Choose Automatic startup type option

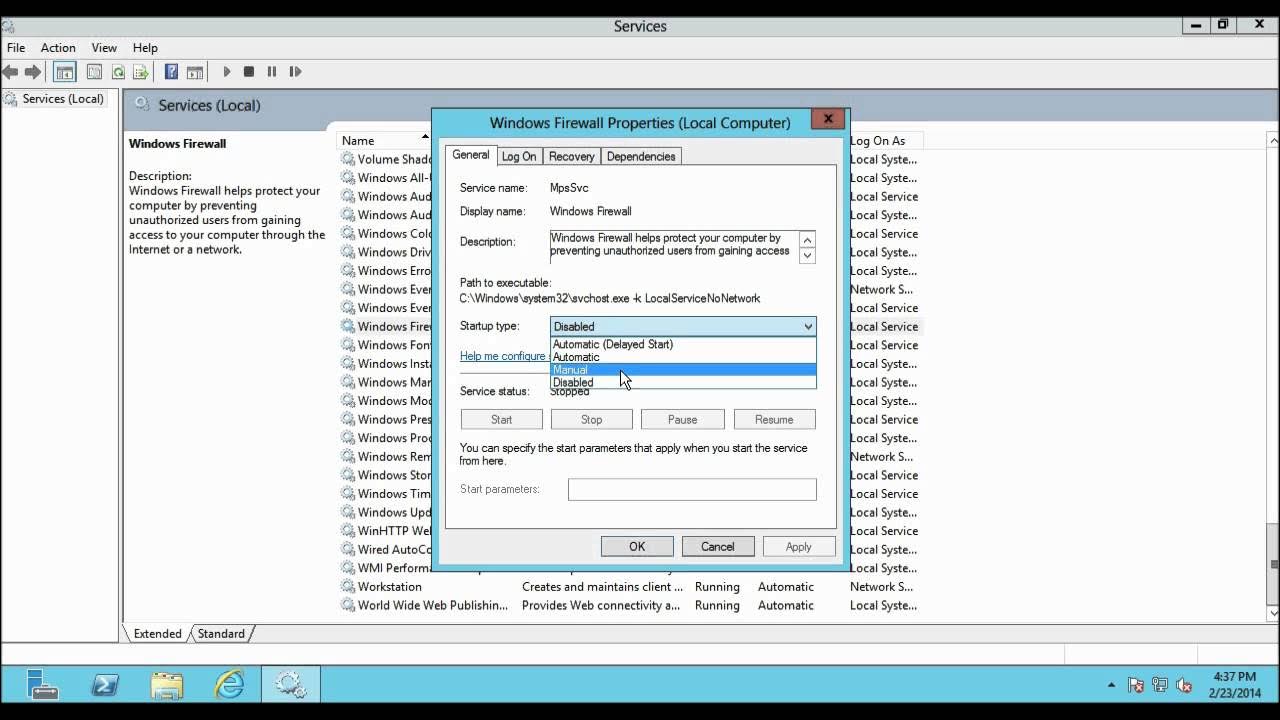pos(683,357)
